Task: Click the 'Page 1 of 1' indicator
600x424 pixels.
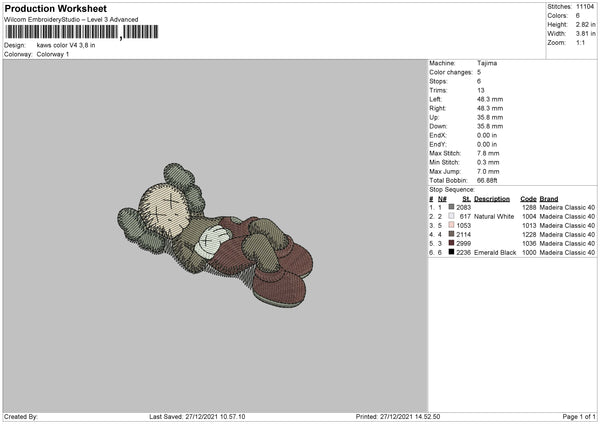Action: [x=579, y=416]
